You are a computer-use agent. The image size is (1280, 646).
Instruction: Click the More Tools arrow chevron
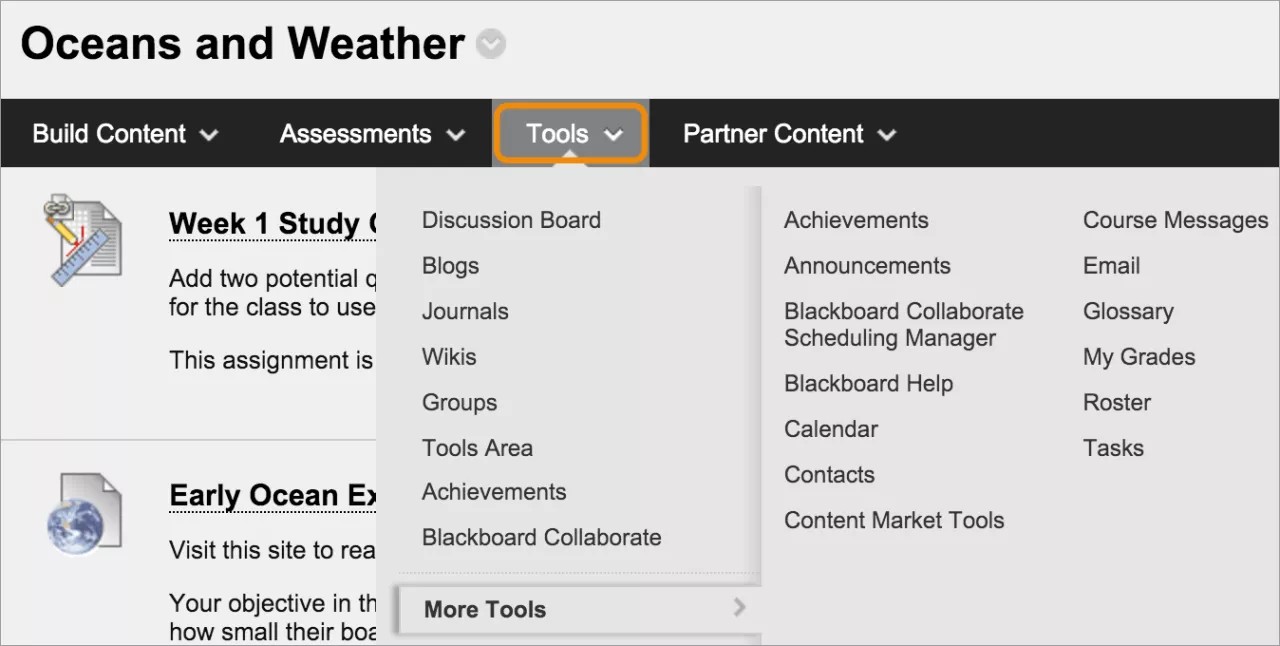pos(738,607)
